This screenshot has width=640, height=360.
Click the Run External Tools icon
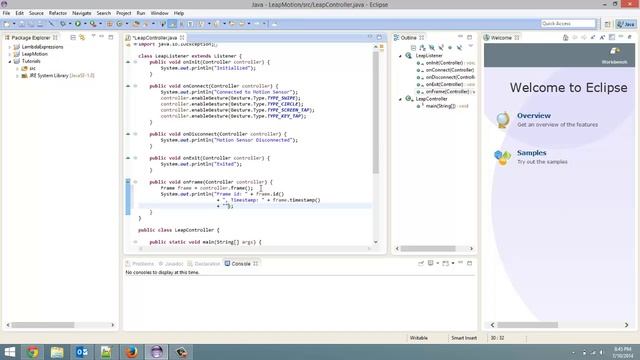(x=93, y=24)
